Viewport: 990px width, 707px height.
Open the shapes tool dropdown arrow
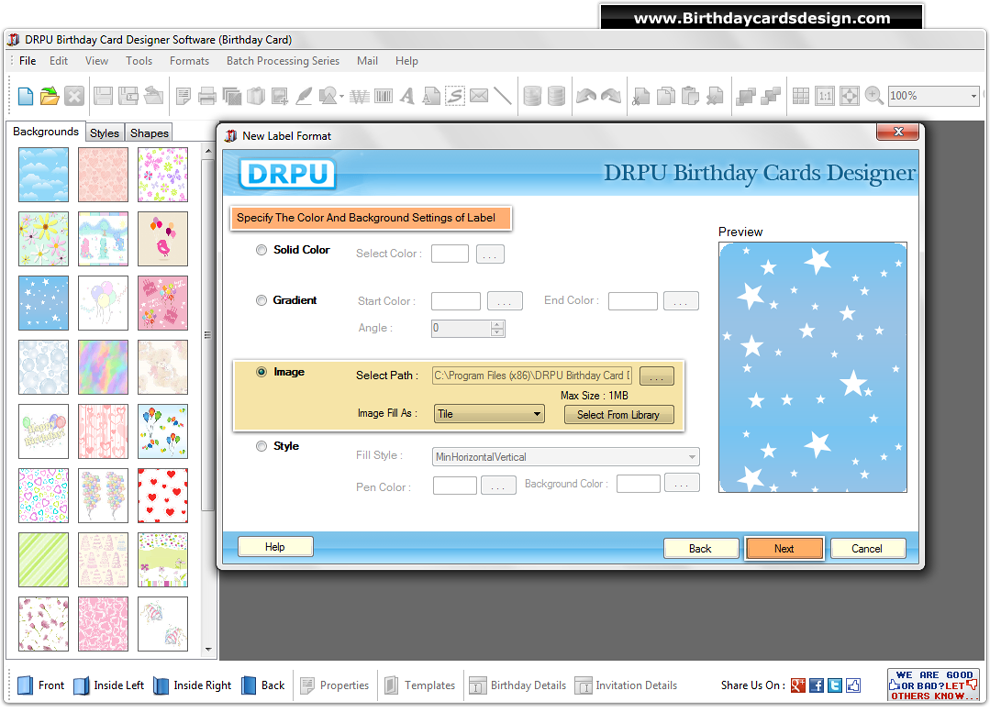point(342,97)
